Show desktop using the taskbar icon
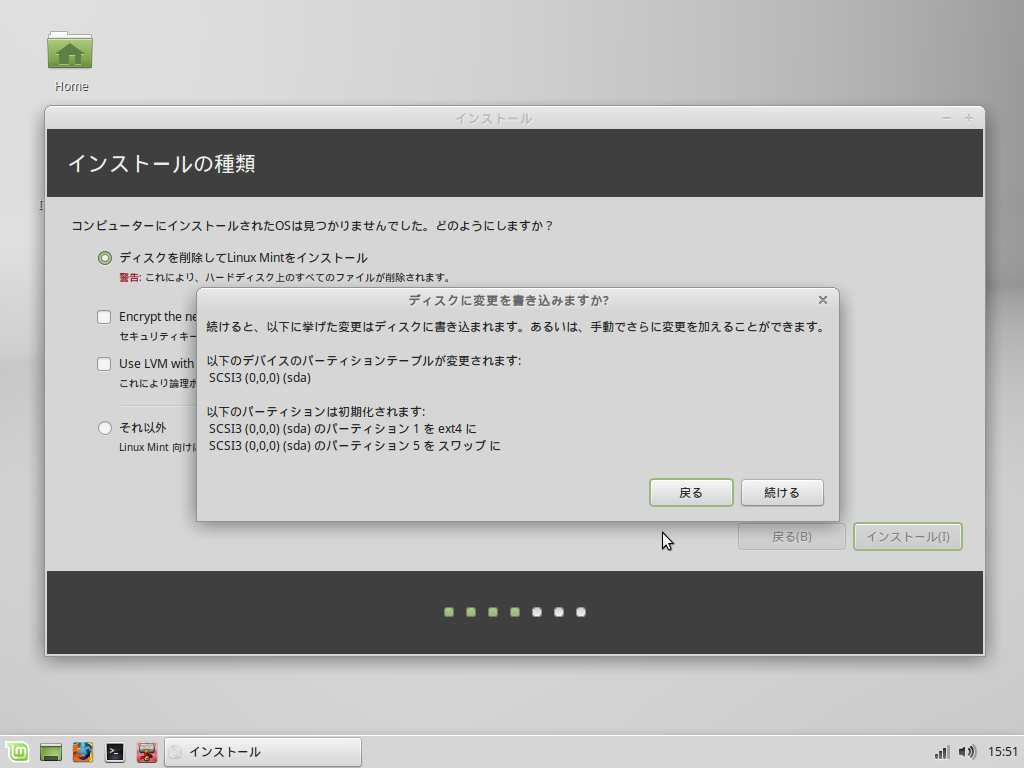The width and height of the screenshot is (1024, 768). 50,752
